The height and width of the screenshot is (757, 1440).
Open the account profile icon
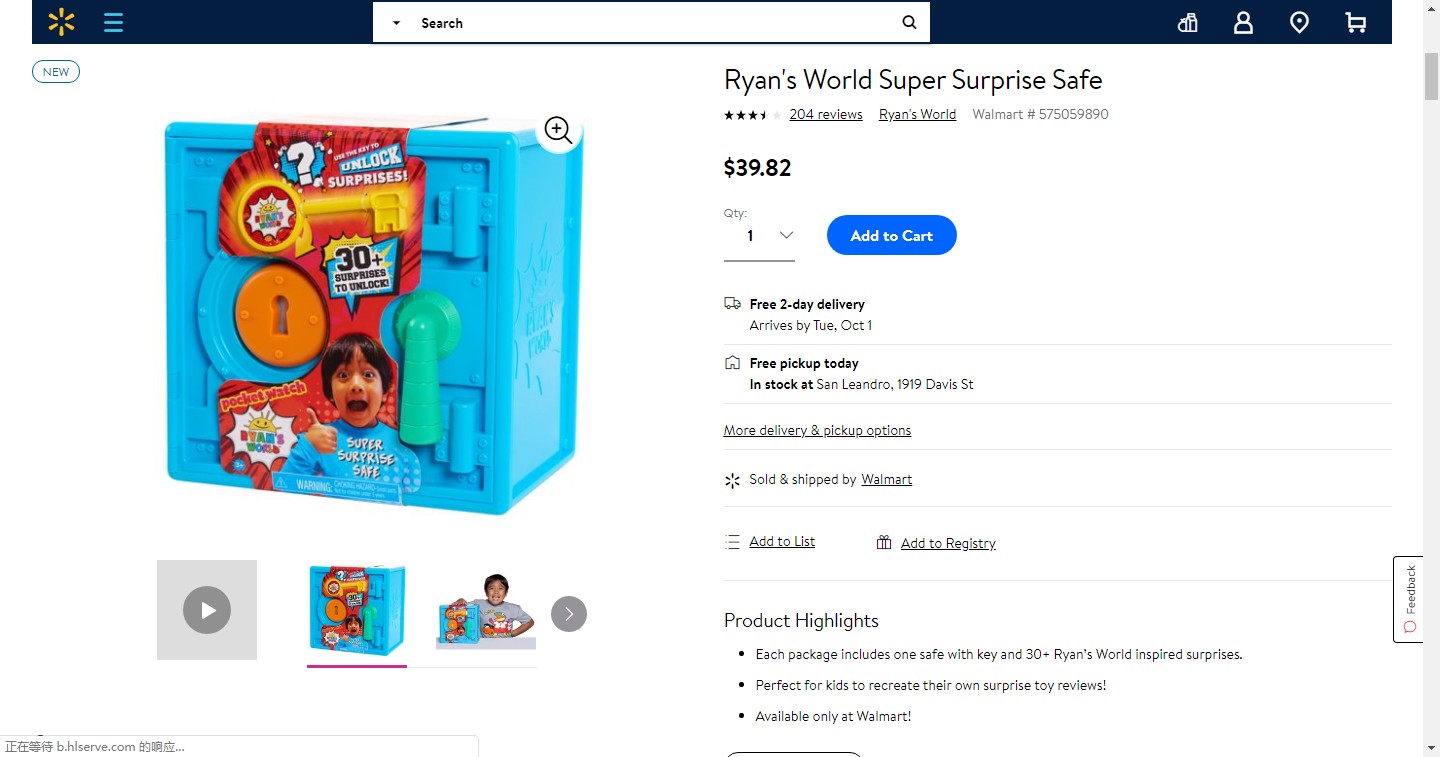(1243, 22)
